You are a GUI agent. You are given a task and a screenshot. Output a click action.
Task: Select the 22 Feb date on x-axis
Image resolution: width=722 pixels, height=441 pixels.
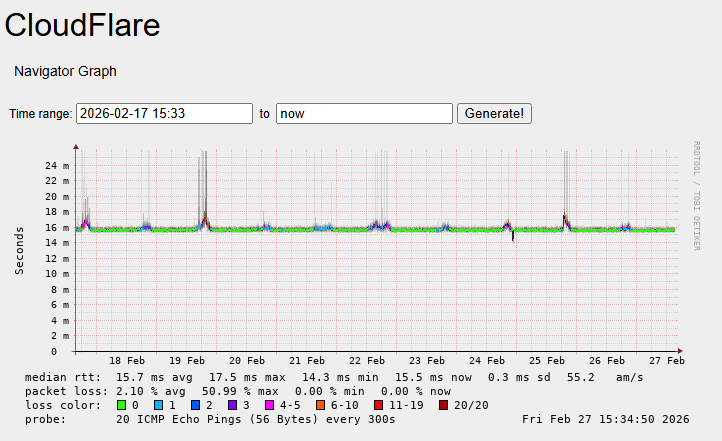pos(367,360)
